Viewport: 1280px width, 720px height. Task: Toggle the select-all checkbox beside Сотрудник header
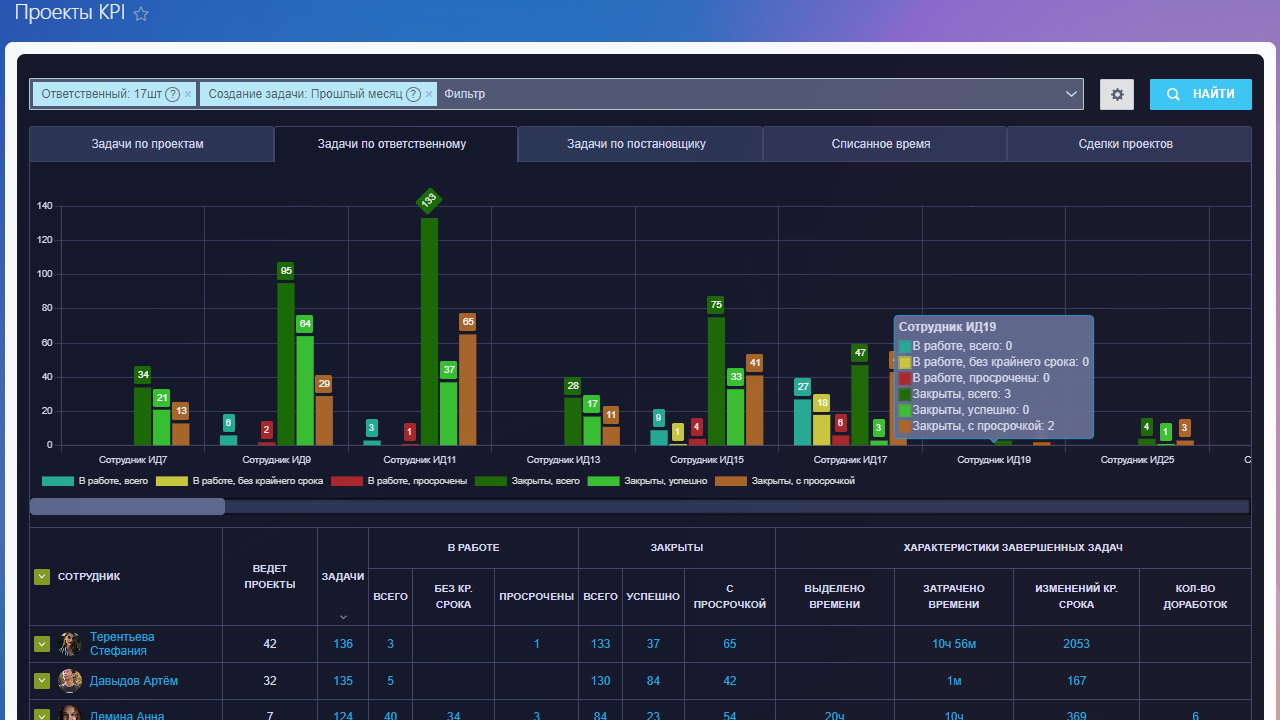pyautogui.click(x=42, y=576)
